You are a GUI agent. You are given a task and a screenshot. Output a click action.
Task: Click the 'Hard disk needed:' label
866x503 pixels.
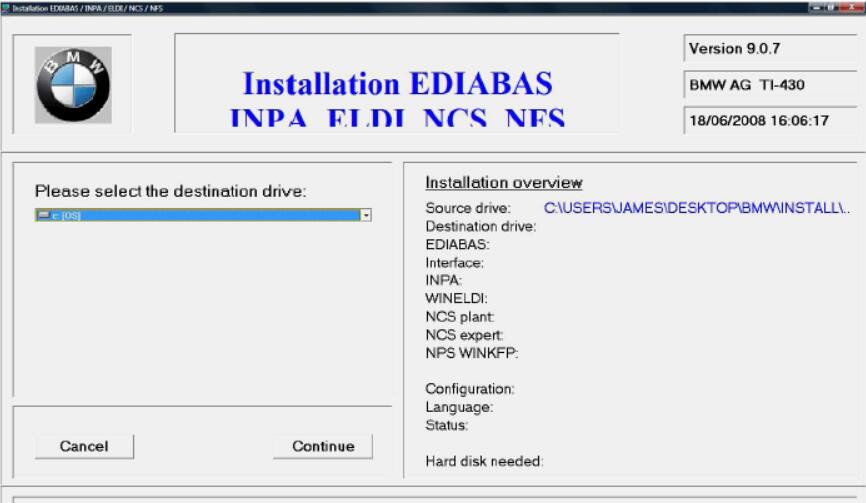(x=484, y=462)
